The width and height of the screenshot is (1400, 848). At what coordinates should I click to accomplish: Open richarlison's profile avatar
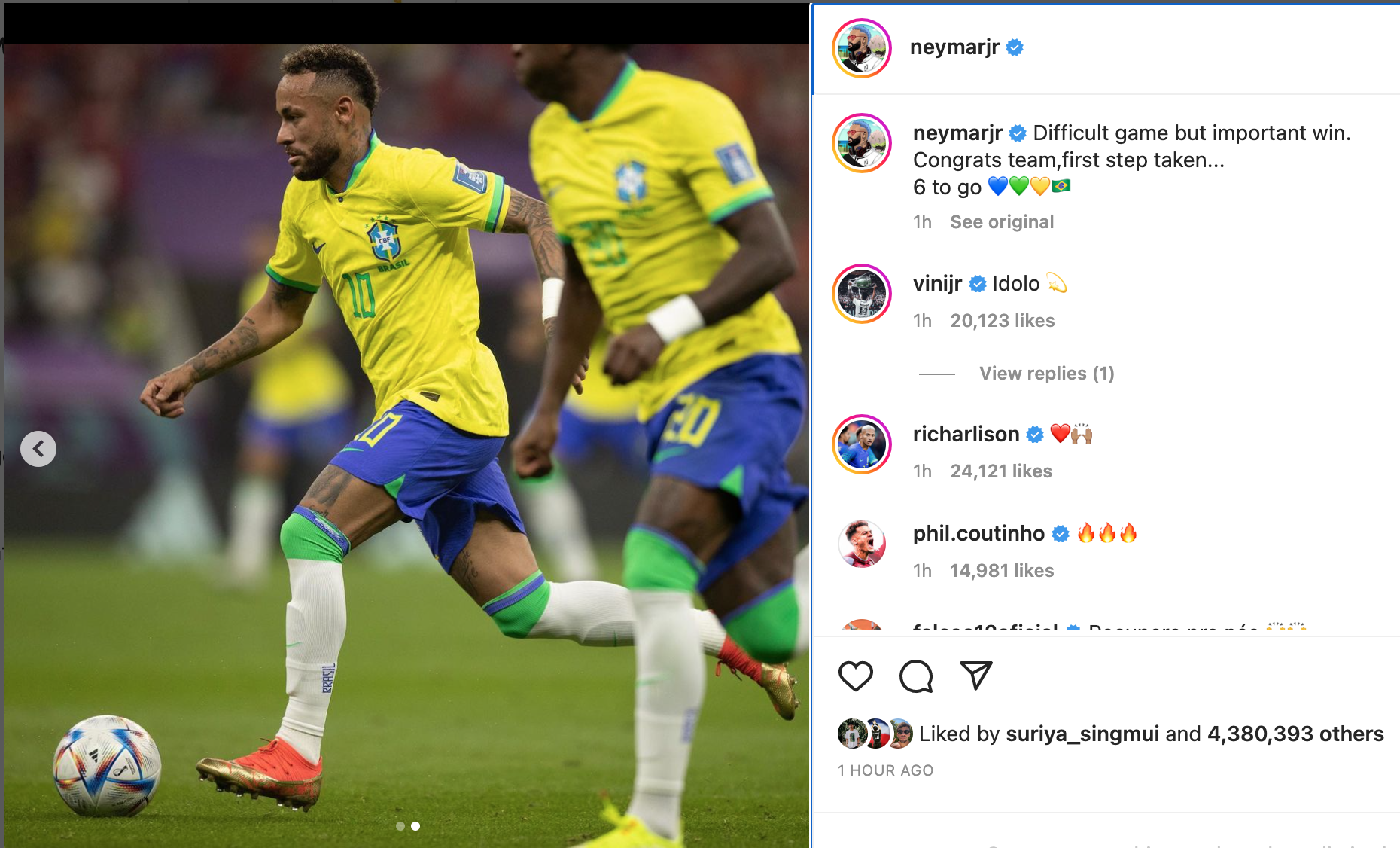pos(862,444)
